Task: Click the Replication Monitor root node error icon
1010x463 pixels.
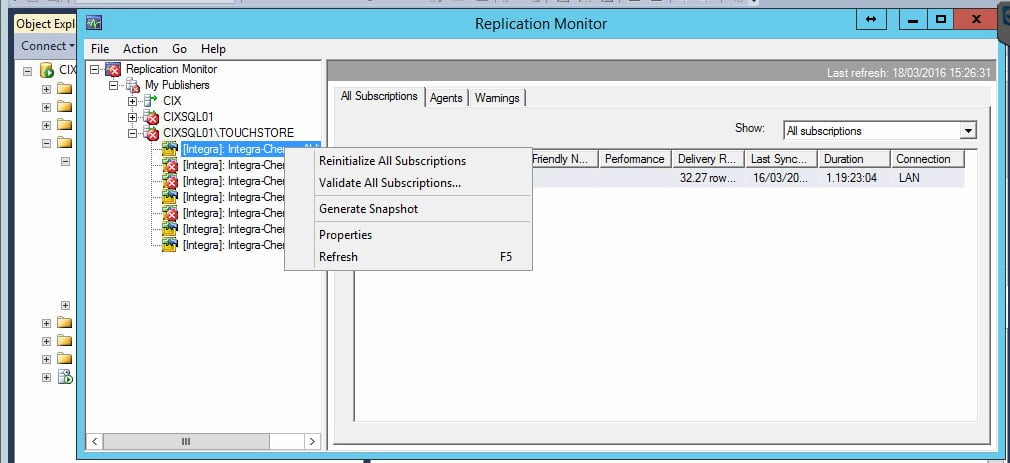Action: 113,69
